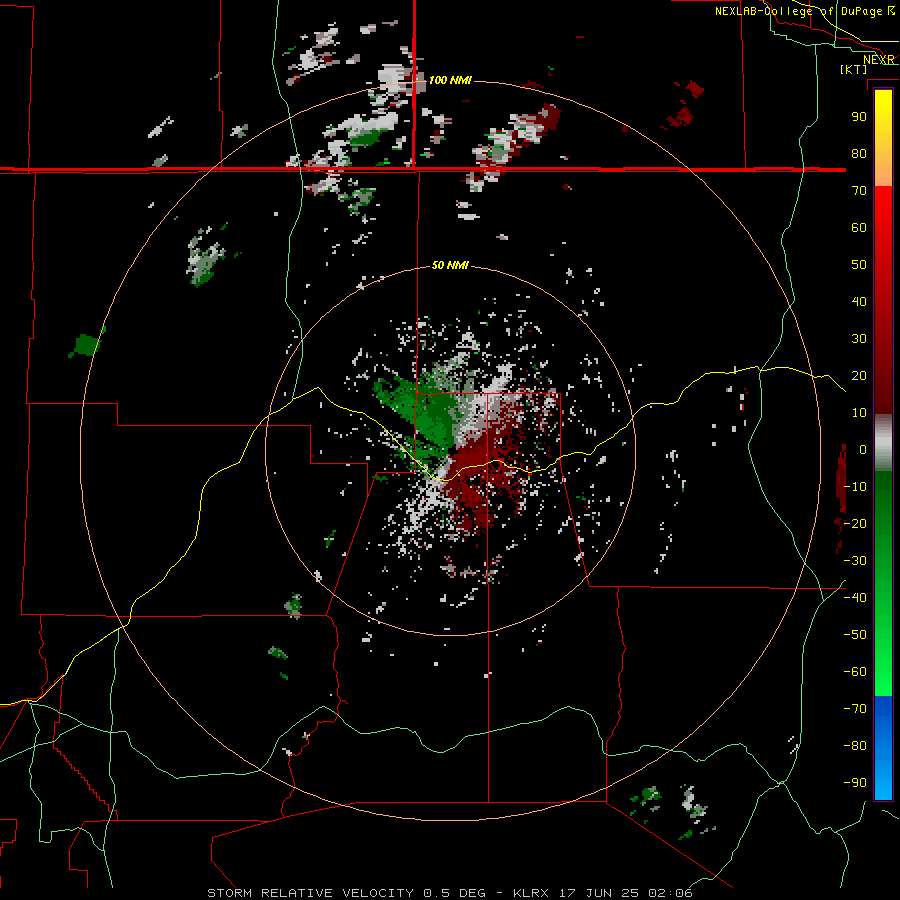This screenshot has width=900, height=900.
Task: Click the KLRX station ID in footer
Action: point(530,893)
